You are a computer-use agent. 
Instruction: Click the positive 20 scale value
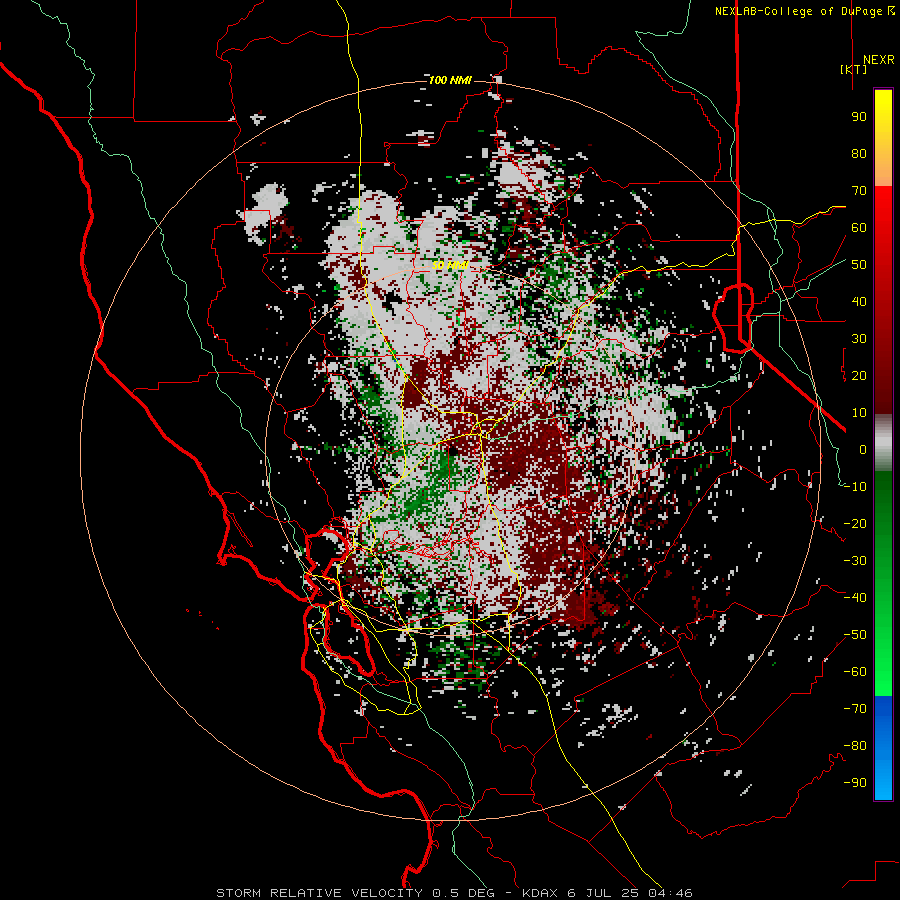[x=859, y=375]
